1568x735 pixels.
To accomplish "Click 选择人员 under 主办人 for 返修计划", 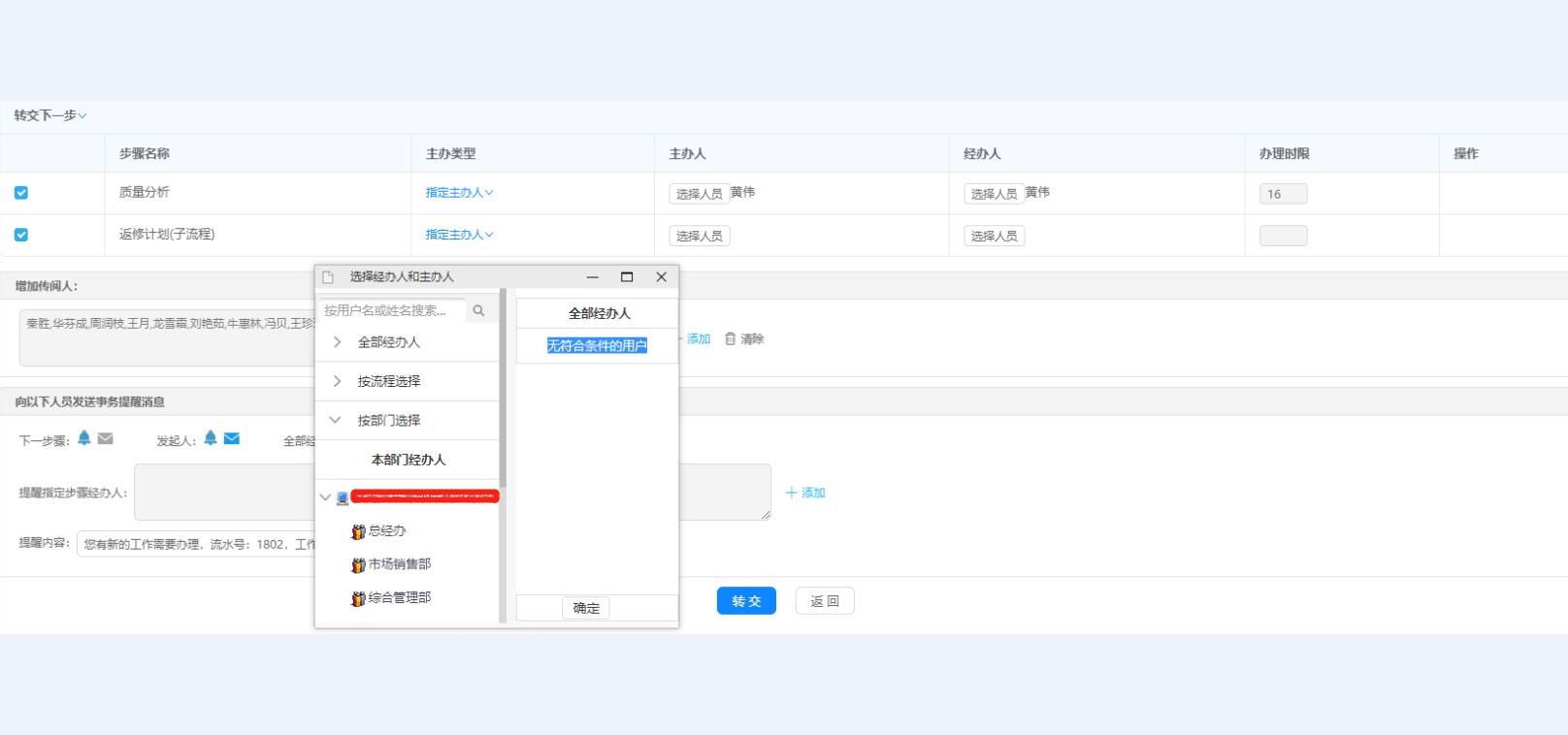I will click(699, 236).
